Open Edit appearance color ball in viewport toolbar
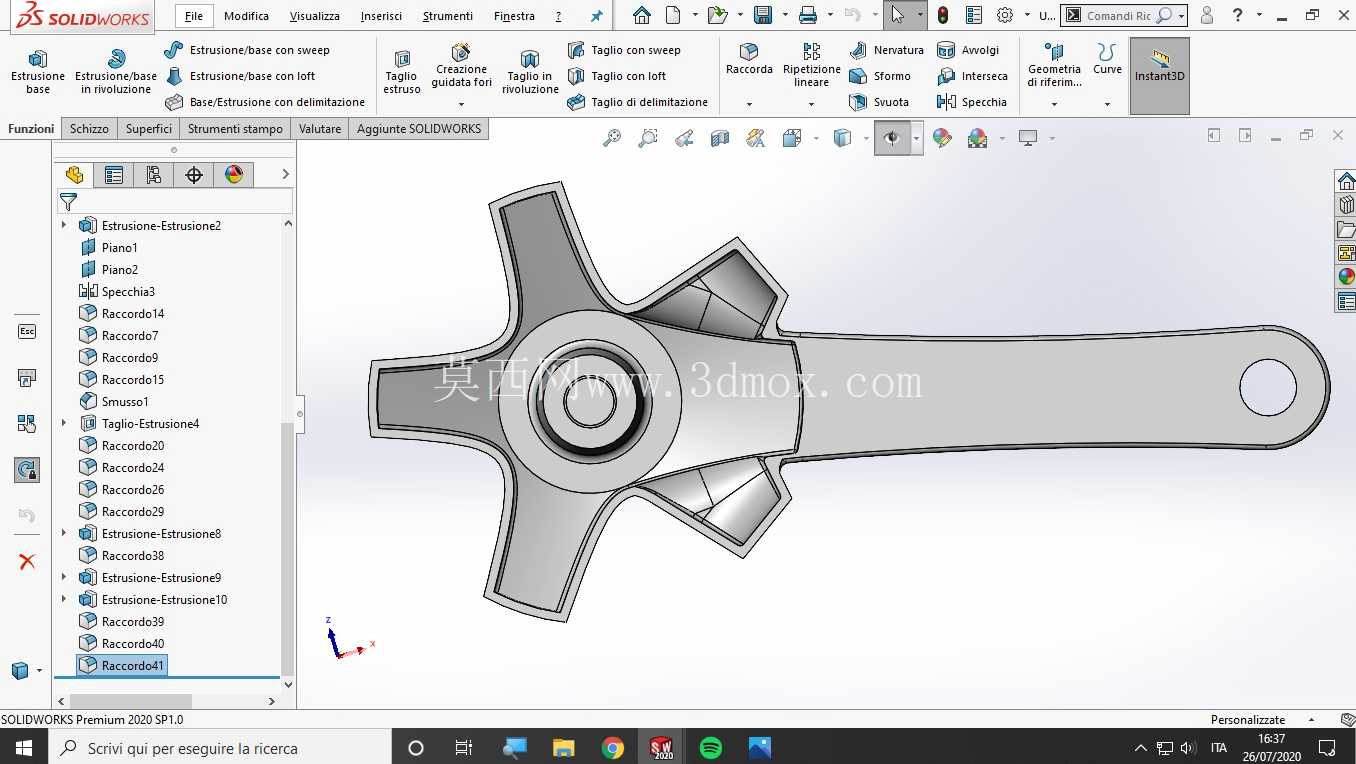Image resolution: width=1356 pixels, height=764 pixels. click(942, 138)
